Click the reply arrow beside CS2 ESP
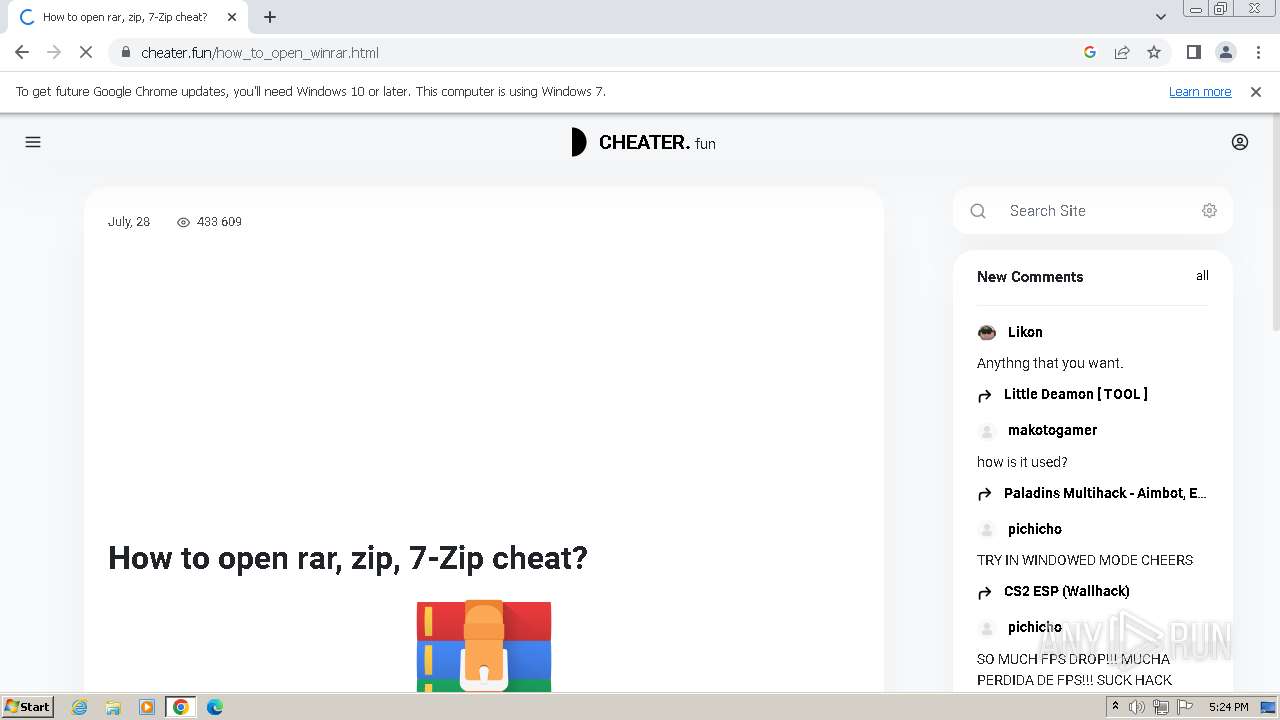The image size is (1280, 720). [x=985, y=592]
